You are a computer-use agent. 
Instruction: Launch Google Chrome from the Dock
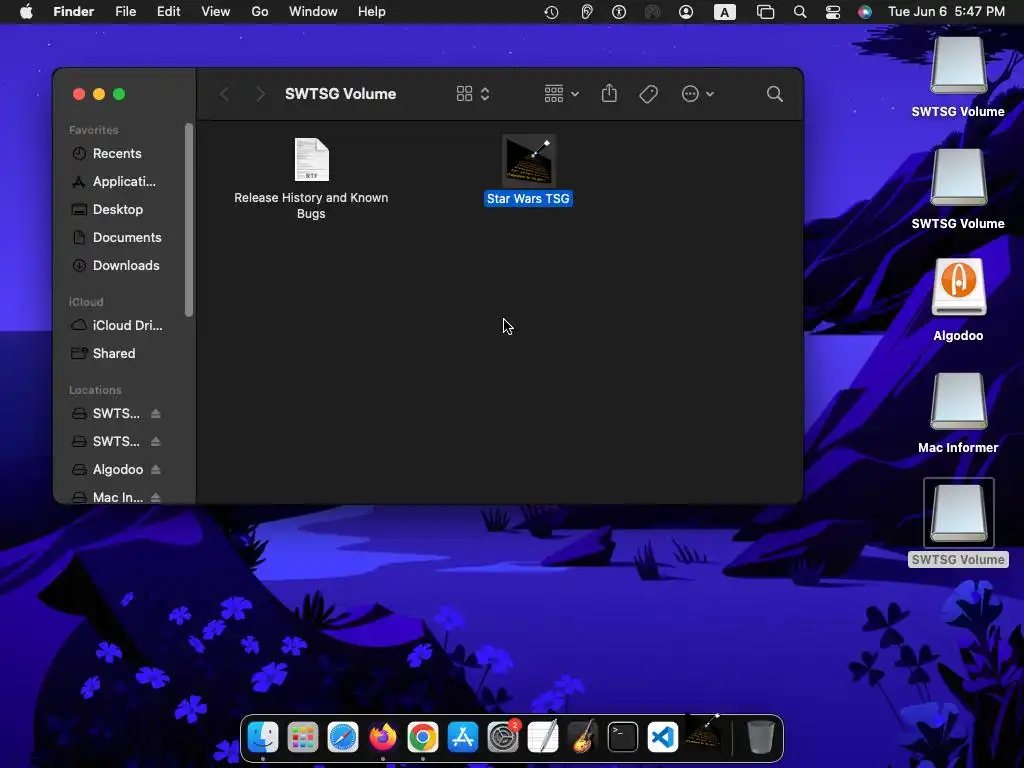(x=423, y=737)
